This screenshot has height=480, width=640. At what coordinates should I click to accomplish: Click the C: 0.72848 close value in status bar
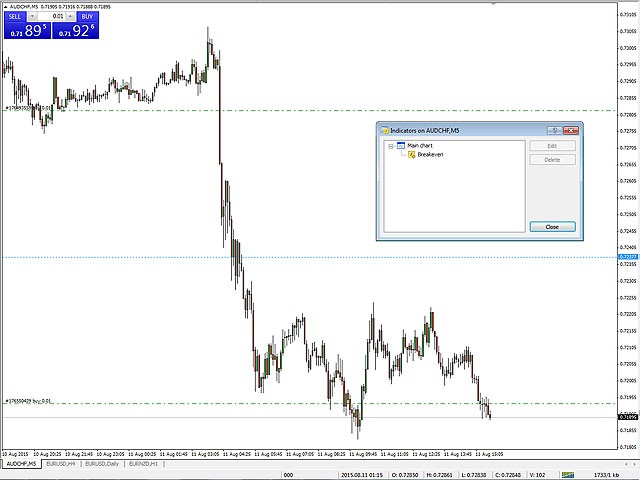click(509, 475)
